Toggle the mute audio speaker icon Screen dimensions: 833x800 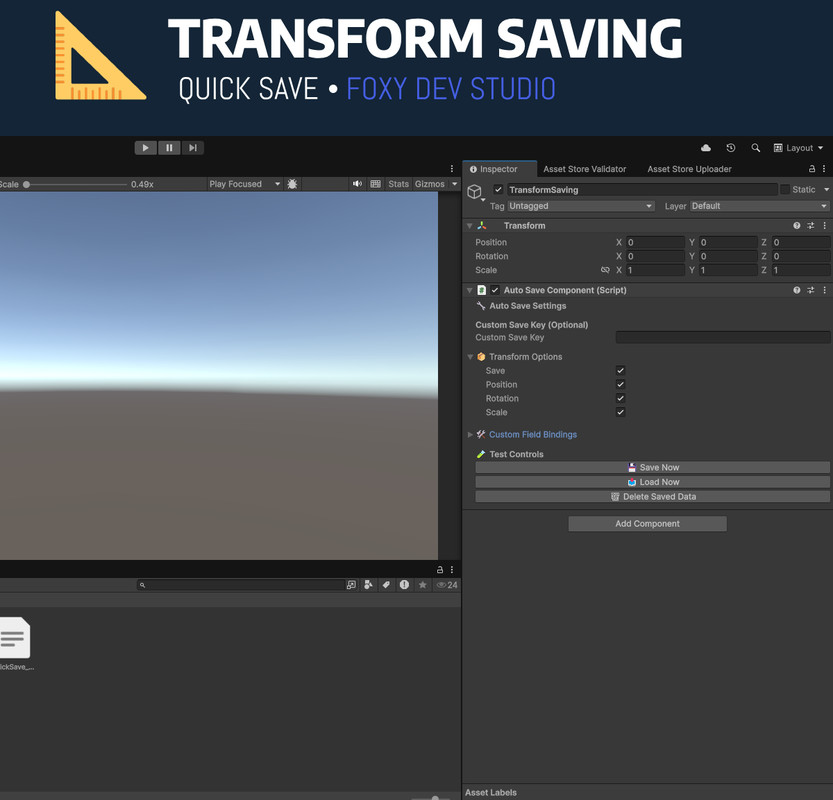point(357,184)
